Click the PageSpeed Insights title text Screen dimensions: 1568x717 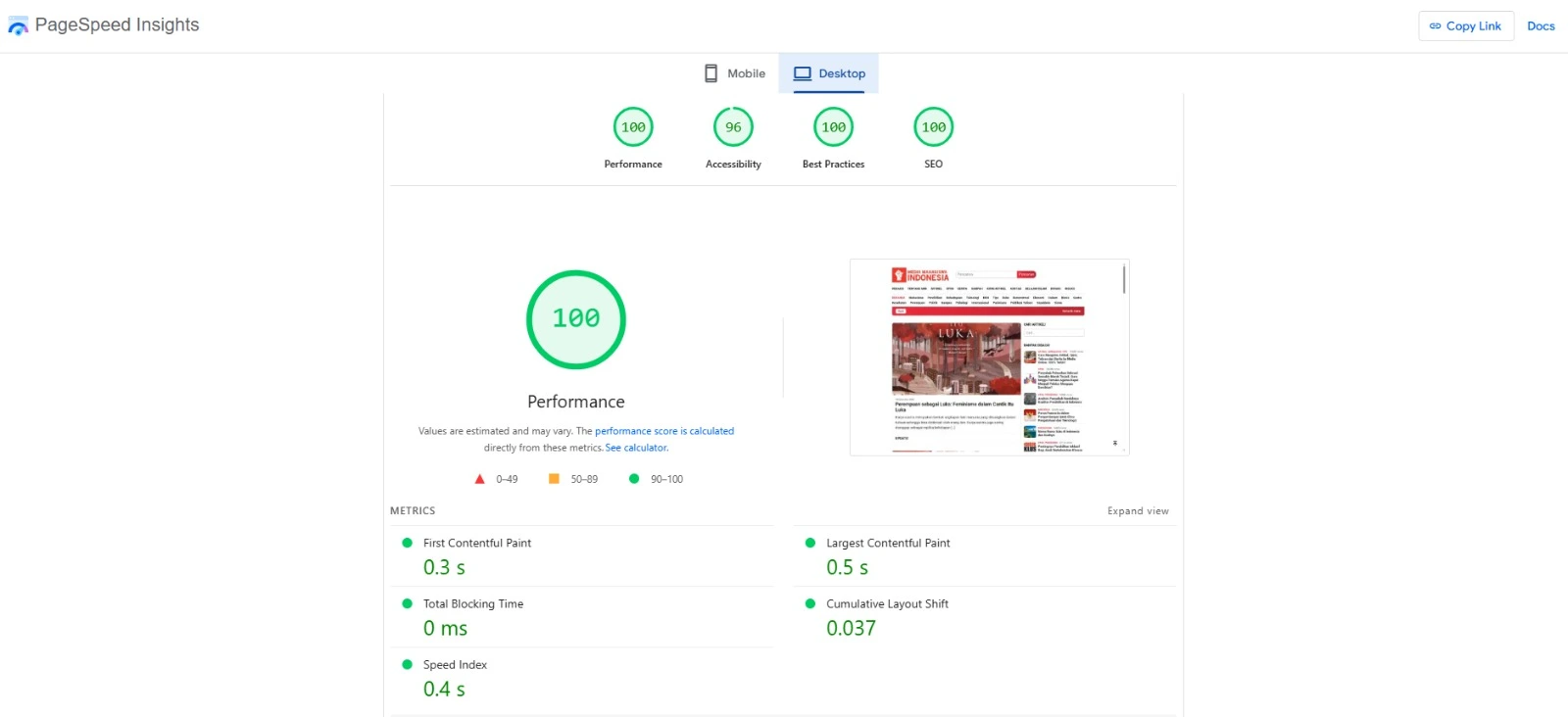(x=117, y=25)
